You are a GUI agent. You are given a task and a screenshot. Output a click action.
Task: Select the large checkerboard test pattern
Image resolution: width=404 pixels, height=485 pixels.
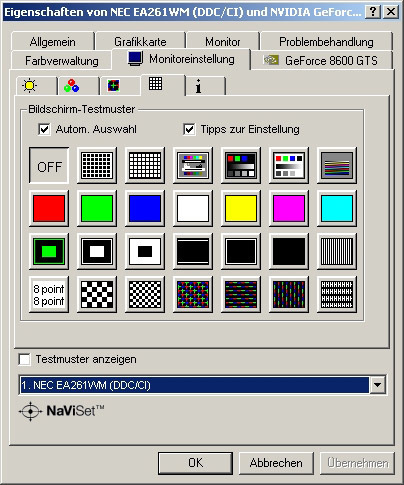[97, 294]
